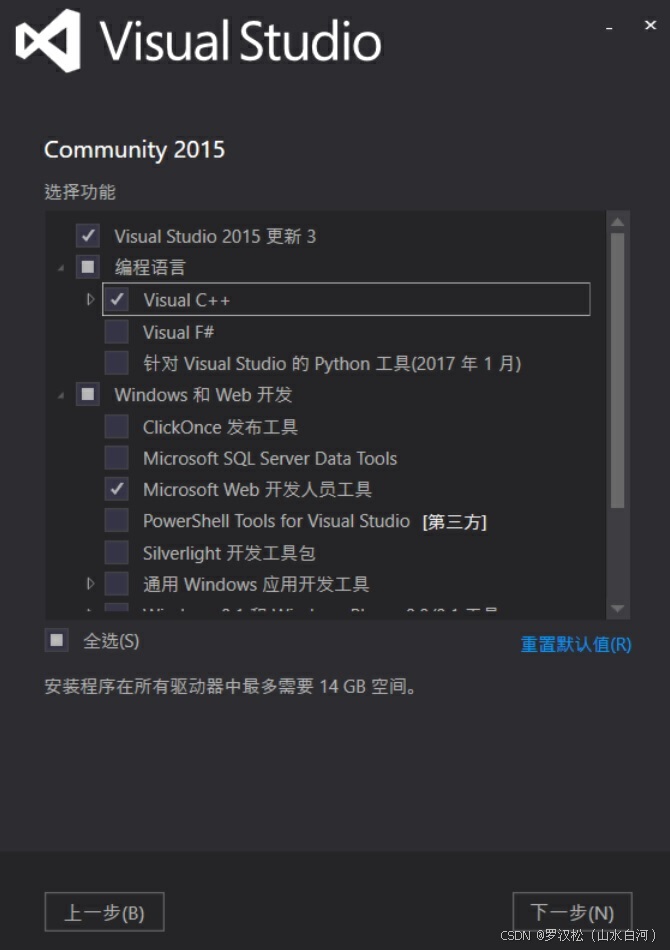This screenshot has height=950, width=670.
Task: Toggle the Windows 和 Web 开发 checkbox
Action: (x=88, y=394)
